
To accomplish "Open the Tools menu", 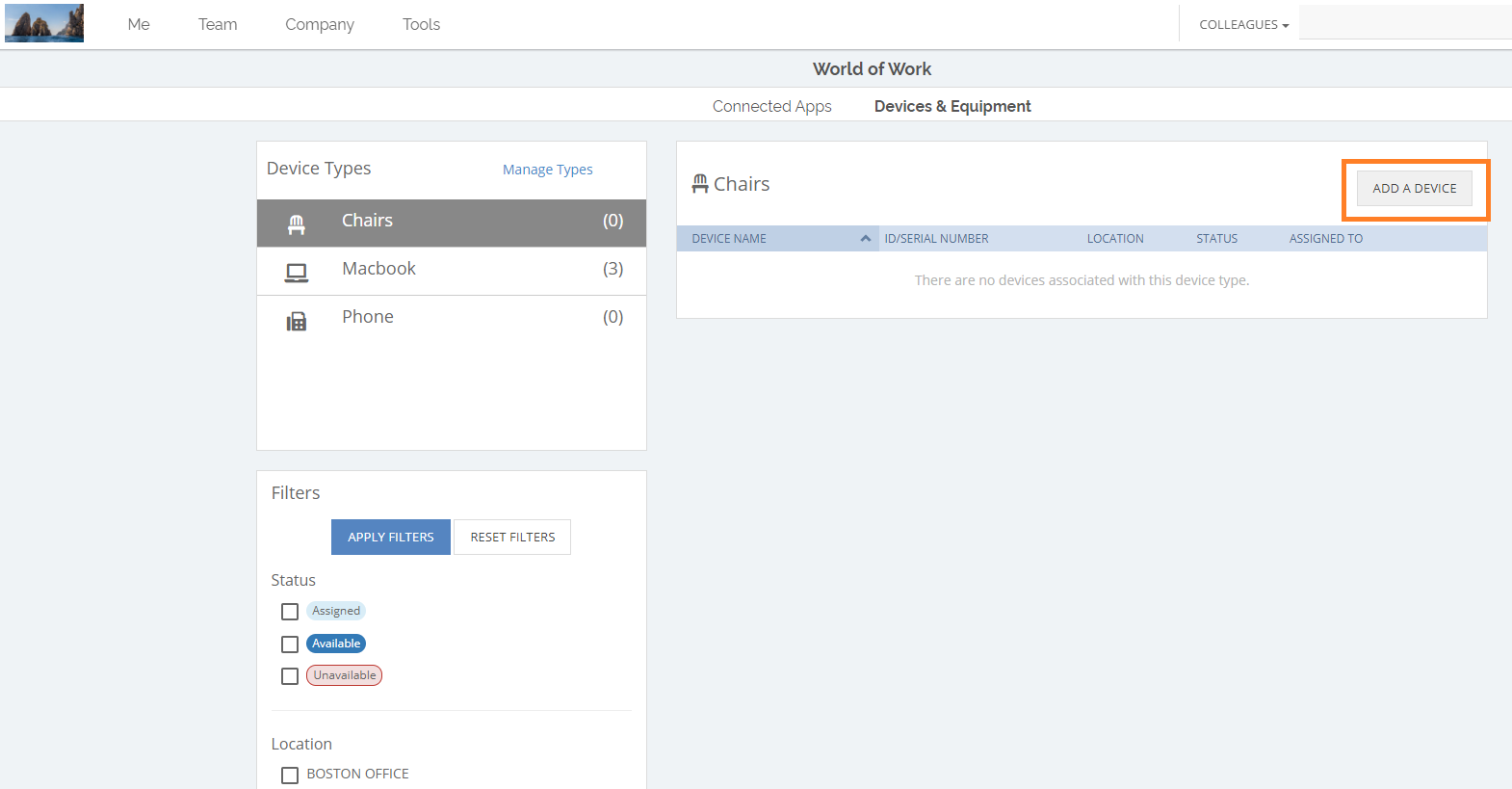I will [421, 24].
